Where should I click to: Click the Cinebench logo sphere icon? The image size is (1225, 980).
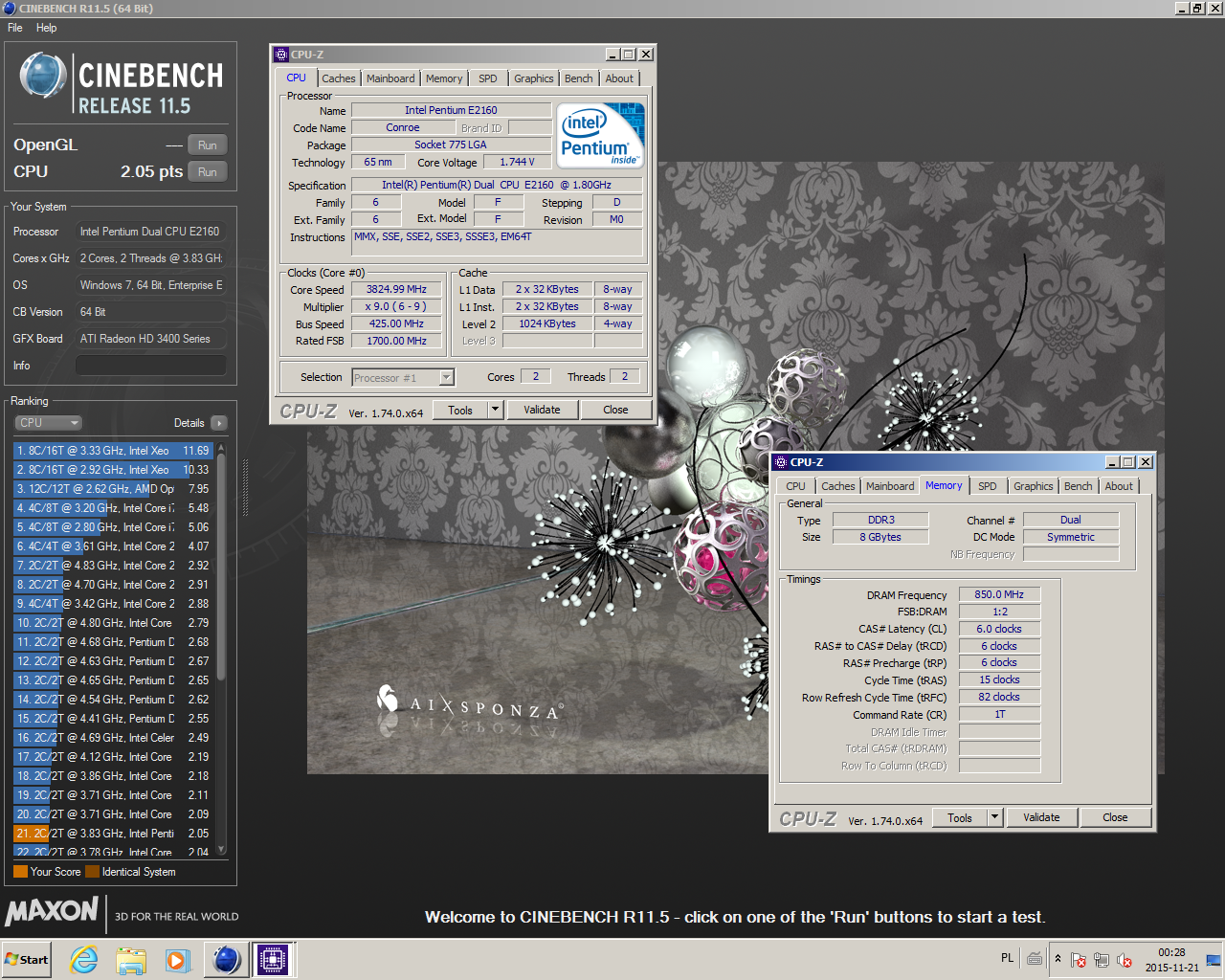tap(43, 77)
